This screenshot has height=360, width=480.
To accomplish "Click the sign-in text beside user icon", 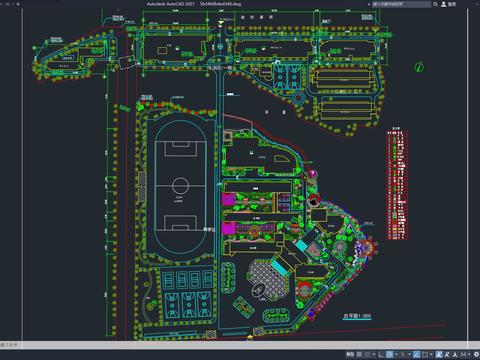I will point(452,4).
